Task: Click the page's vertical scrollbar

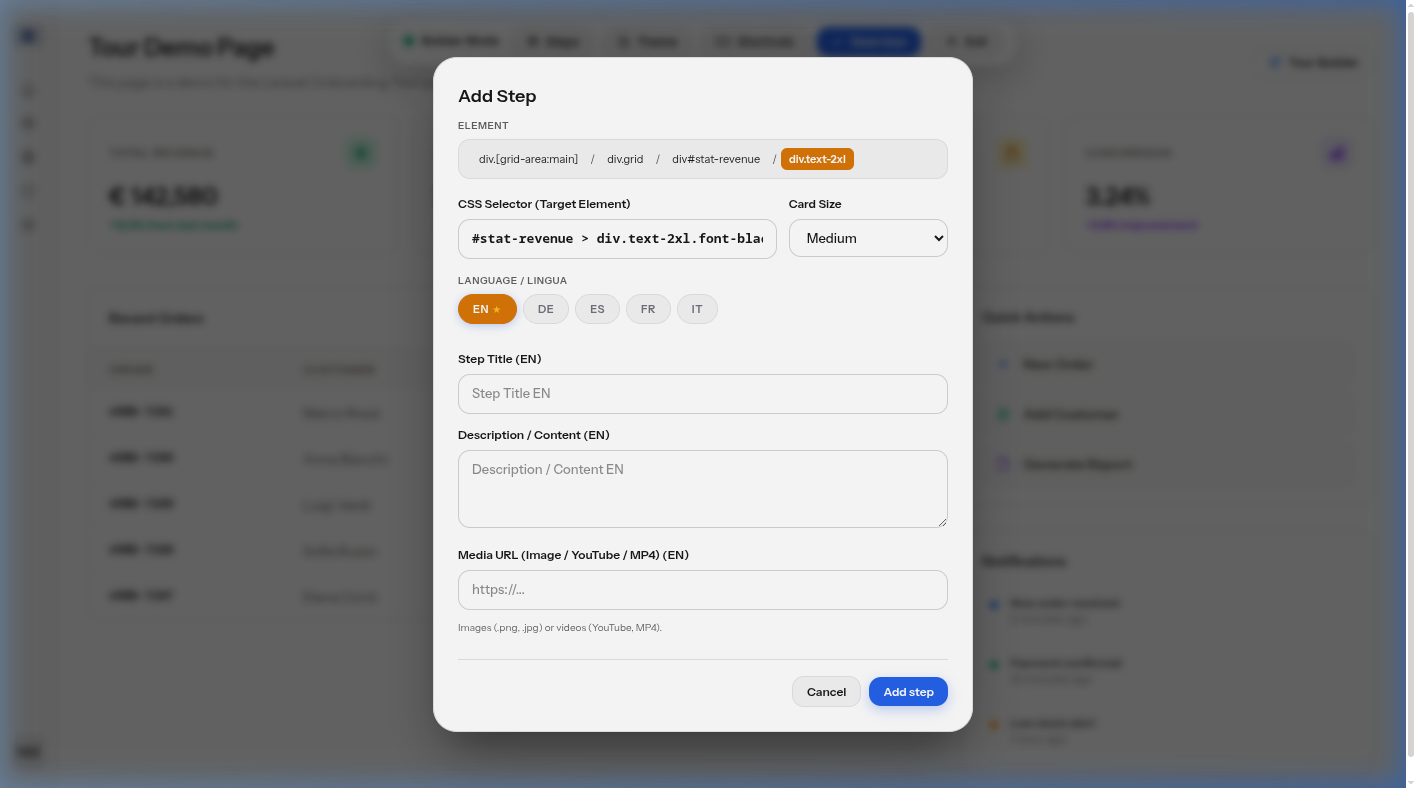Action: click(1409, 394)
